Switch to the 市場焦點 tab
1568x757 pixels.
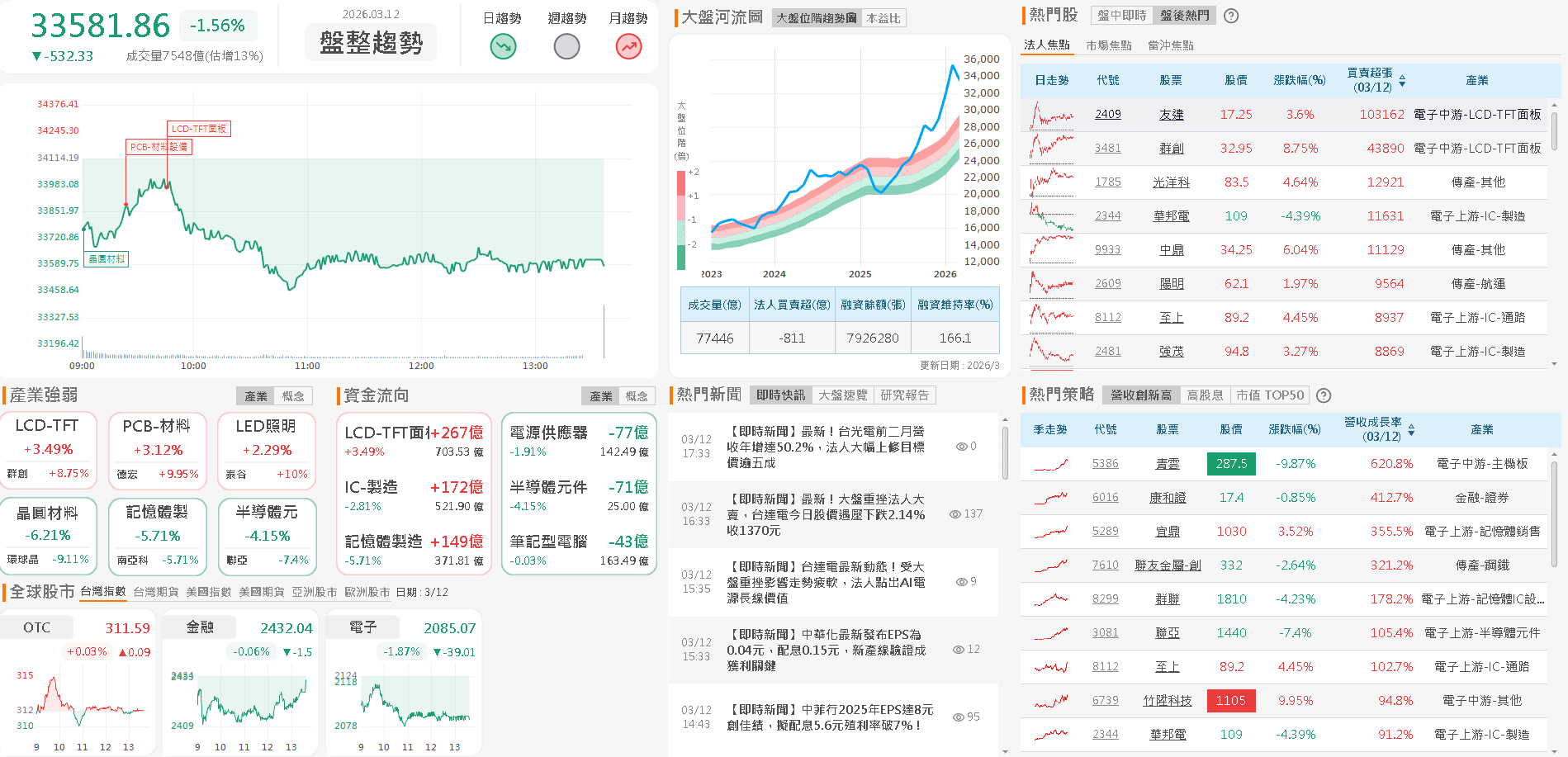pyautogui.click(x=1109, y=45)
